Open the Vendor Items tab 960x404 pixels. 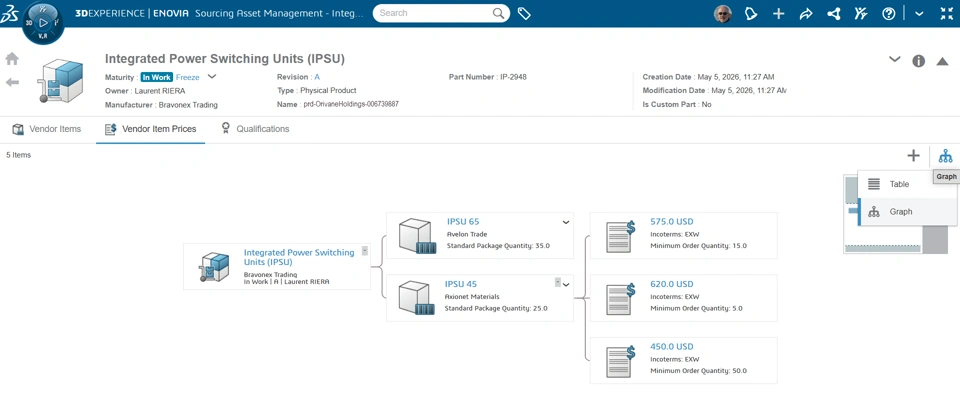click(47, 129)
